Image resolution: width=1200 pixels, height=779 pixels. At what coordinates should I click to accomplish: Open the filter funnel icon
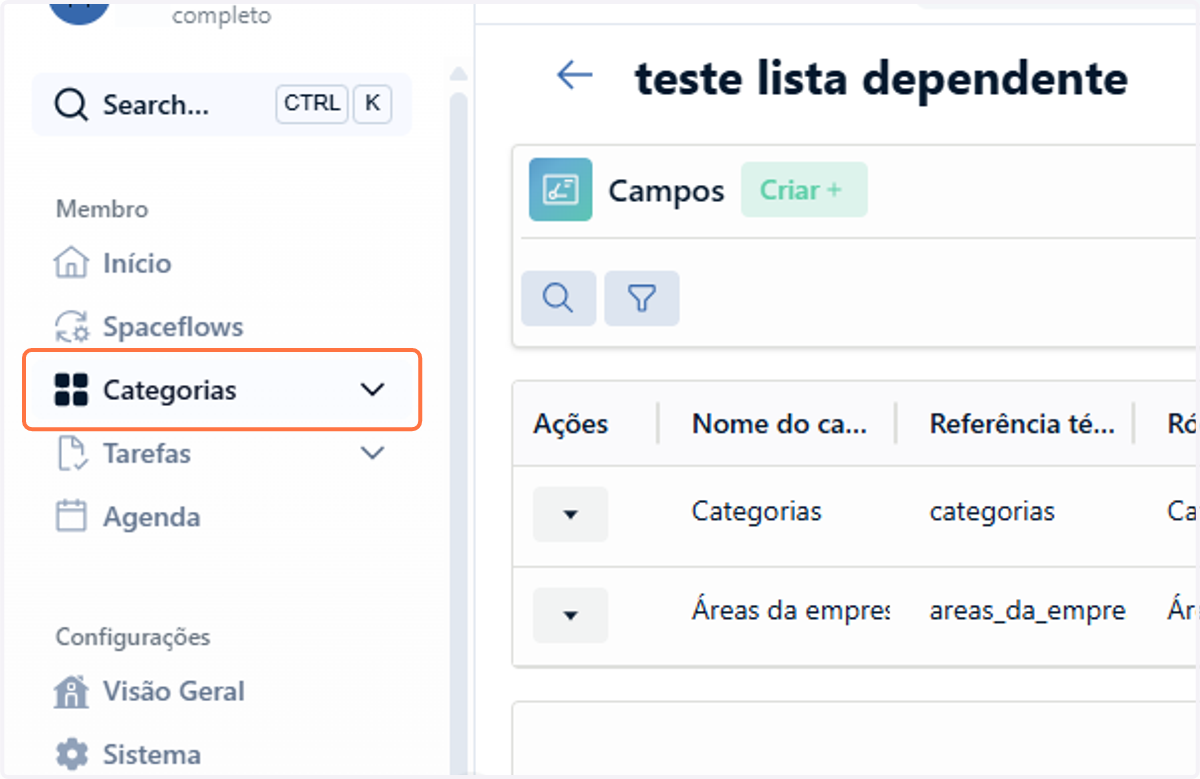pos(642,298)
